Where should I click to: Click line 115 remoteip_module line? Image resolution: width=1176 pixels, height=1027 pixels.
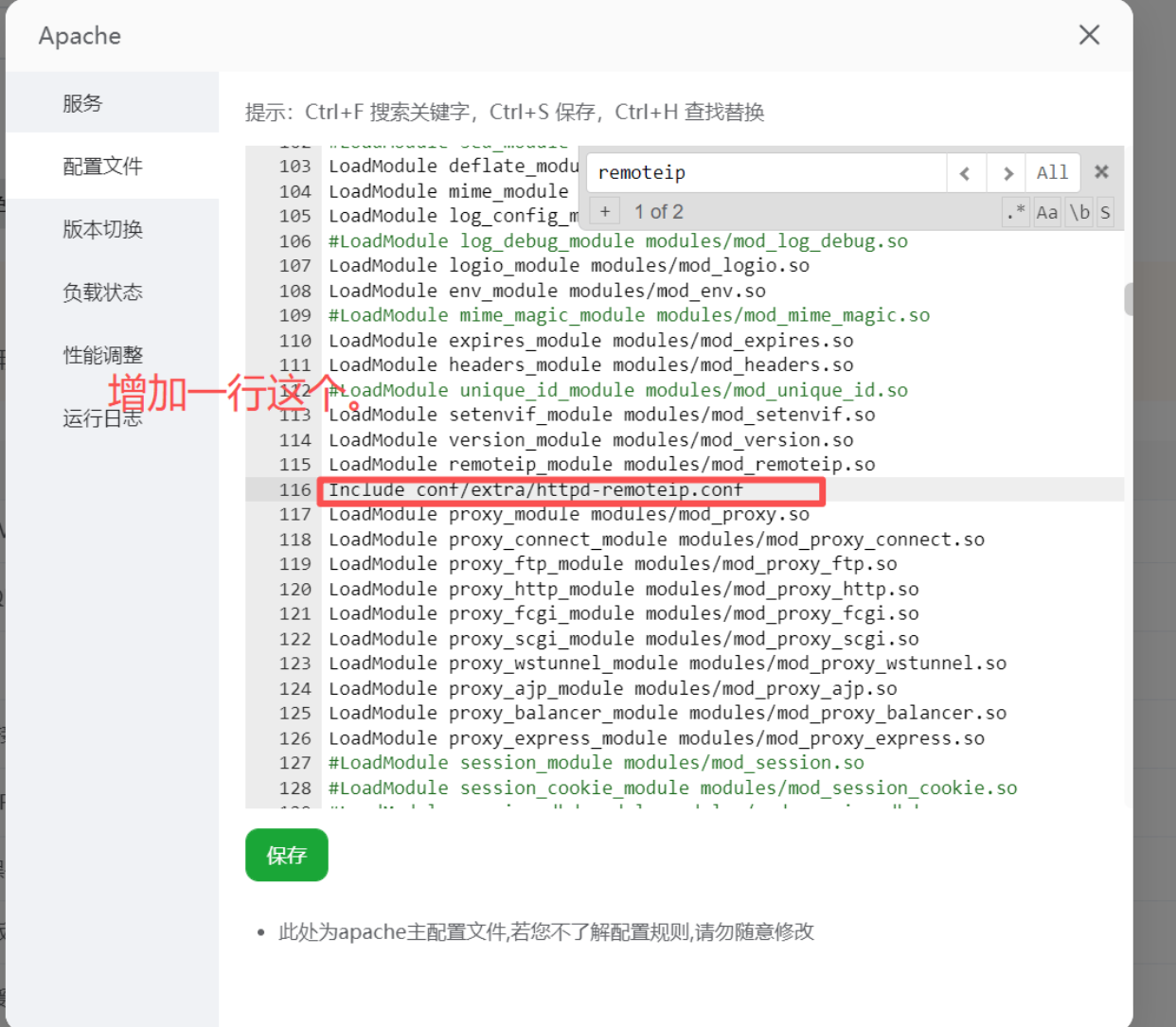[x=601, y=465]
